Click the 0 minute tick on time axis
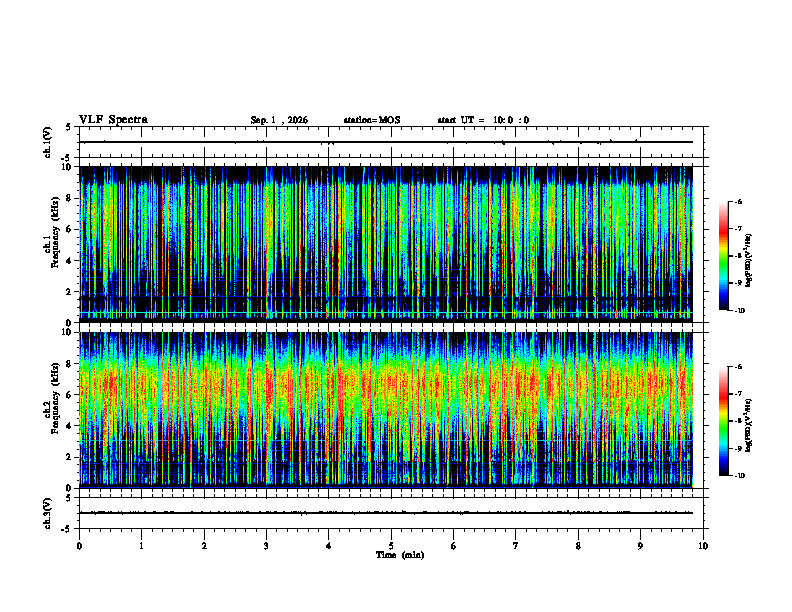The height and width of the screenshot is (612, 792). click(x=79, y=546)
